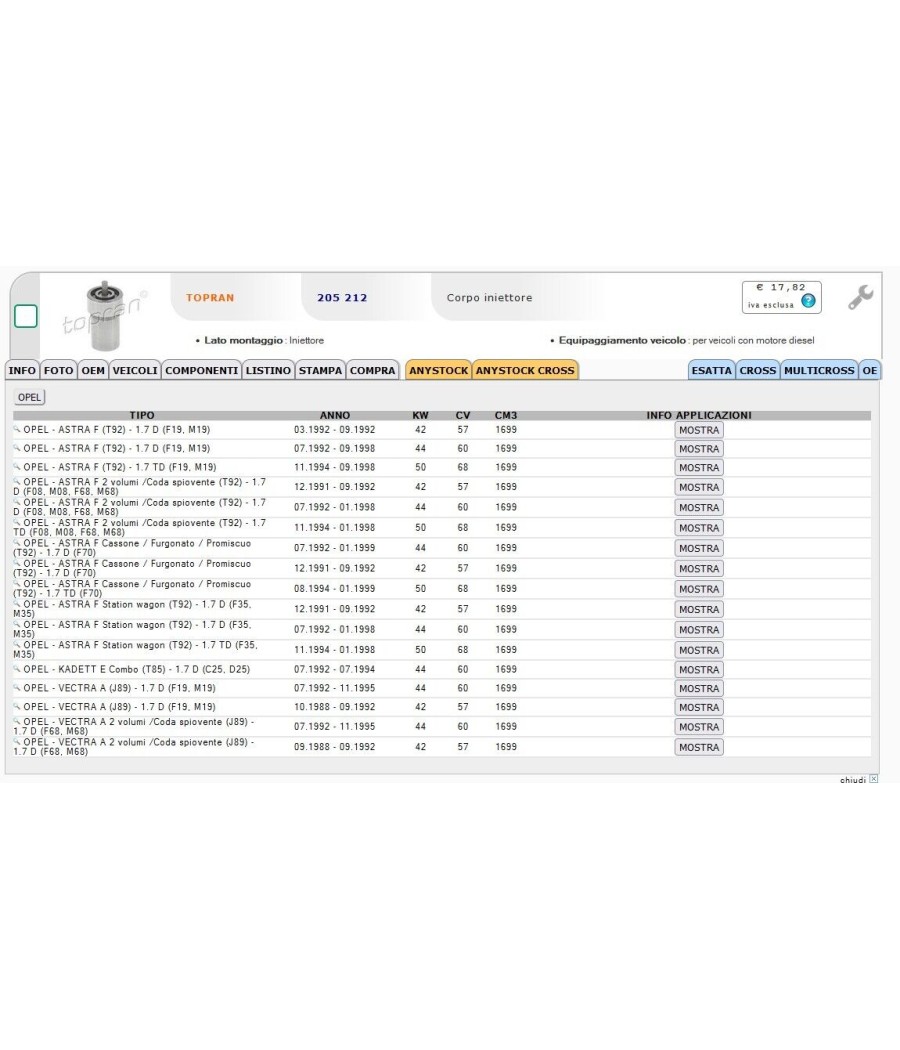Open the wrench settings icon
The image size is (900, 1050).
[x=860, y=297]
